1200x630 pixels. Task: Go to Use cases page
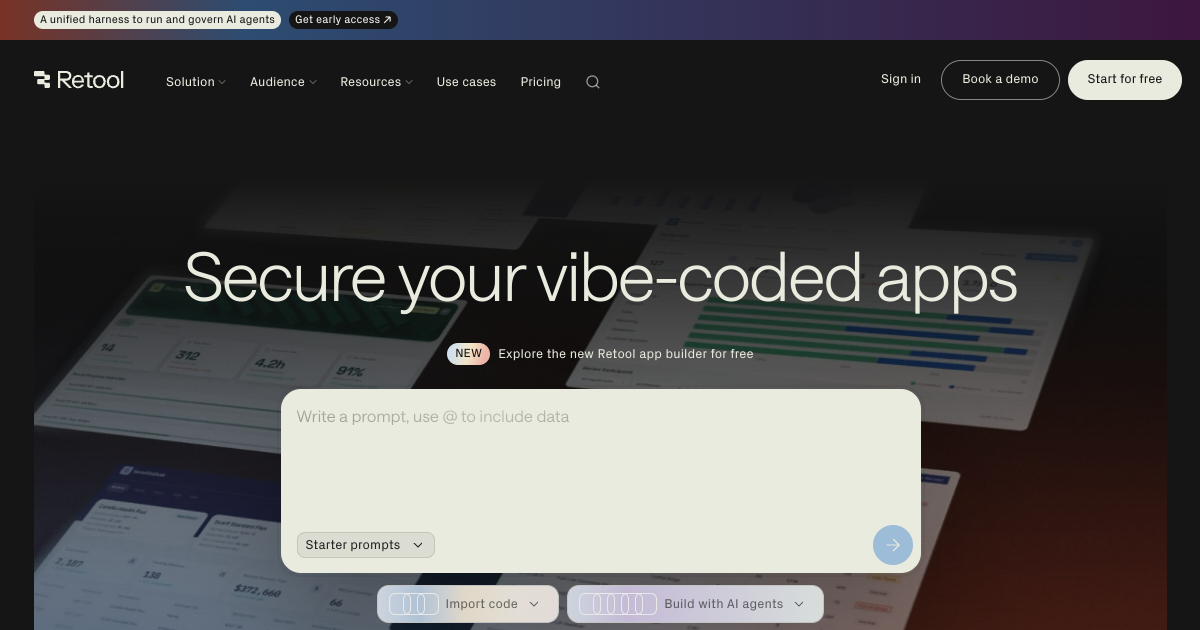[466, 82]
